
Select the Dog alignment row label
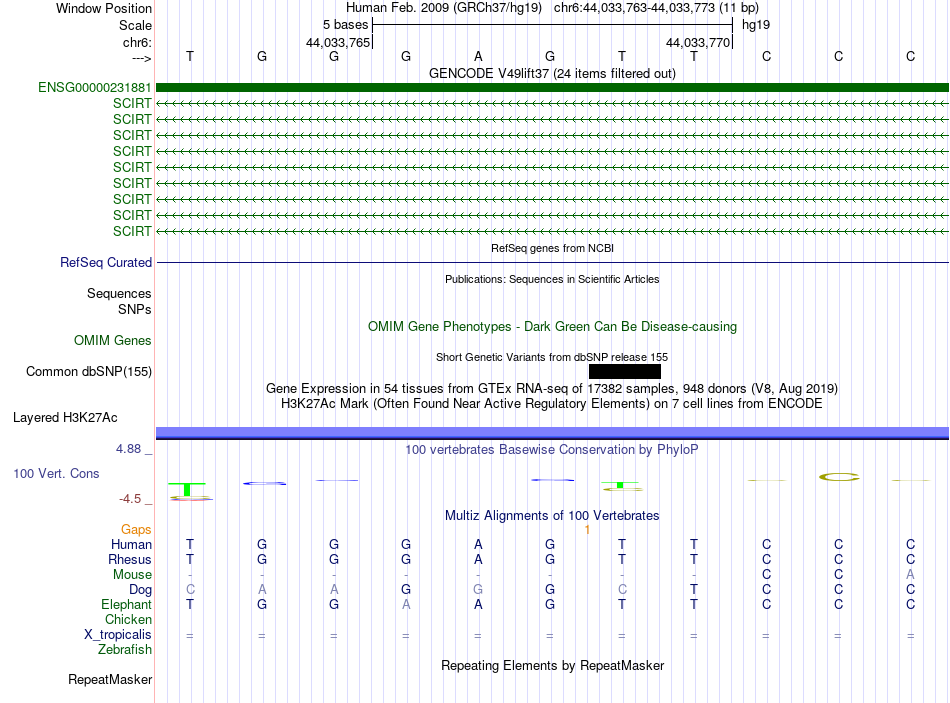(x=140, y=590)
